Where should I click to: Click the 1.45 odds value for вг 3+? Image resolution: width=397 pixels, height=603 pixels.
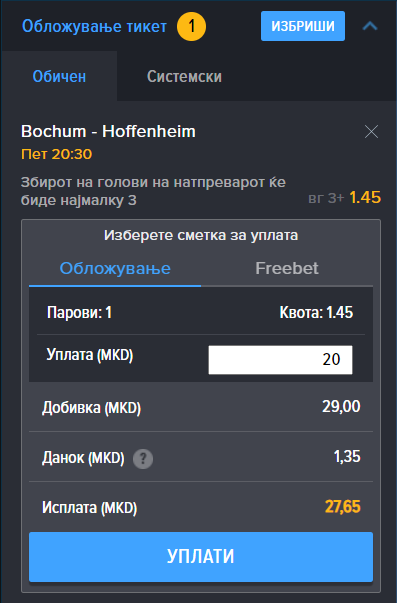point(365,198)
